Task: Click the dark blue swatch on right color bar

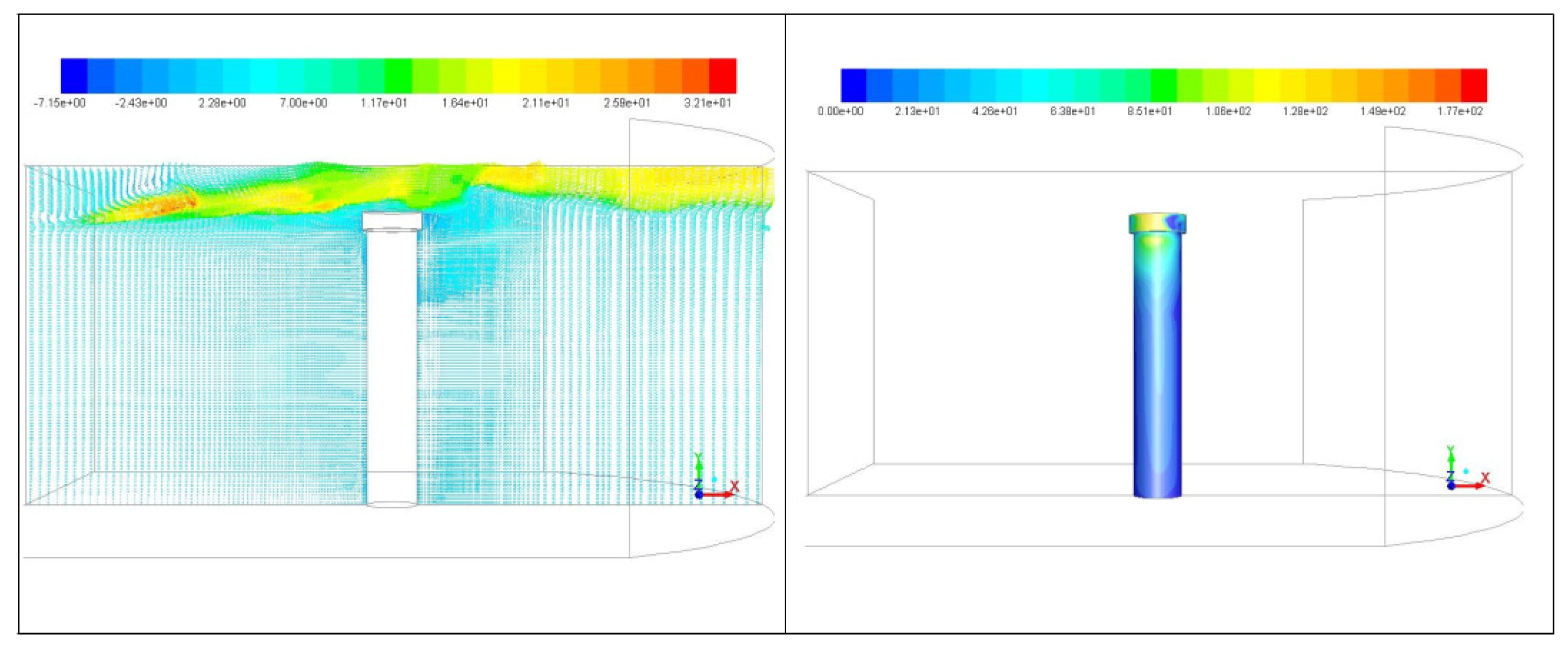Action: (853, 85)
